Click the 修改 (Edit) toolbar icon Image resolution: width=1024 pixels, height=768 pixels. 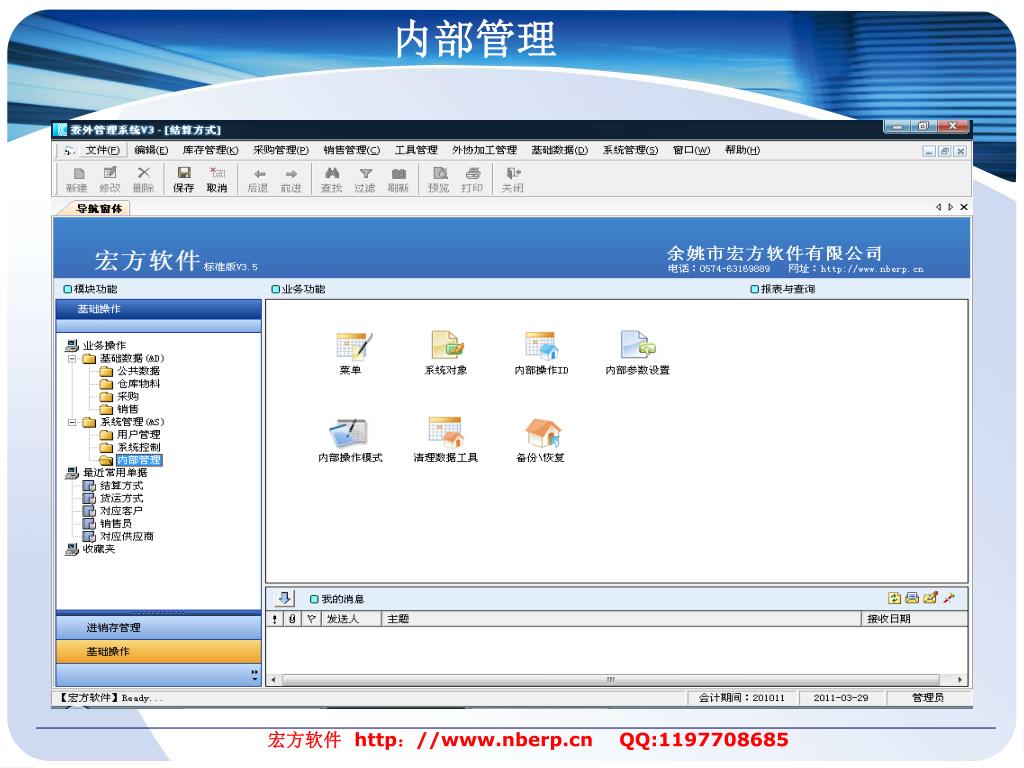pos(110,179)
